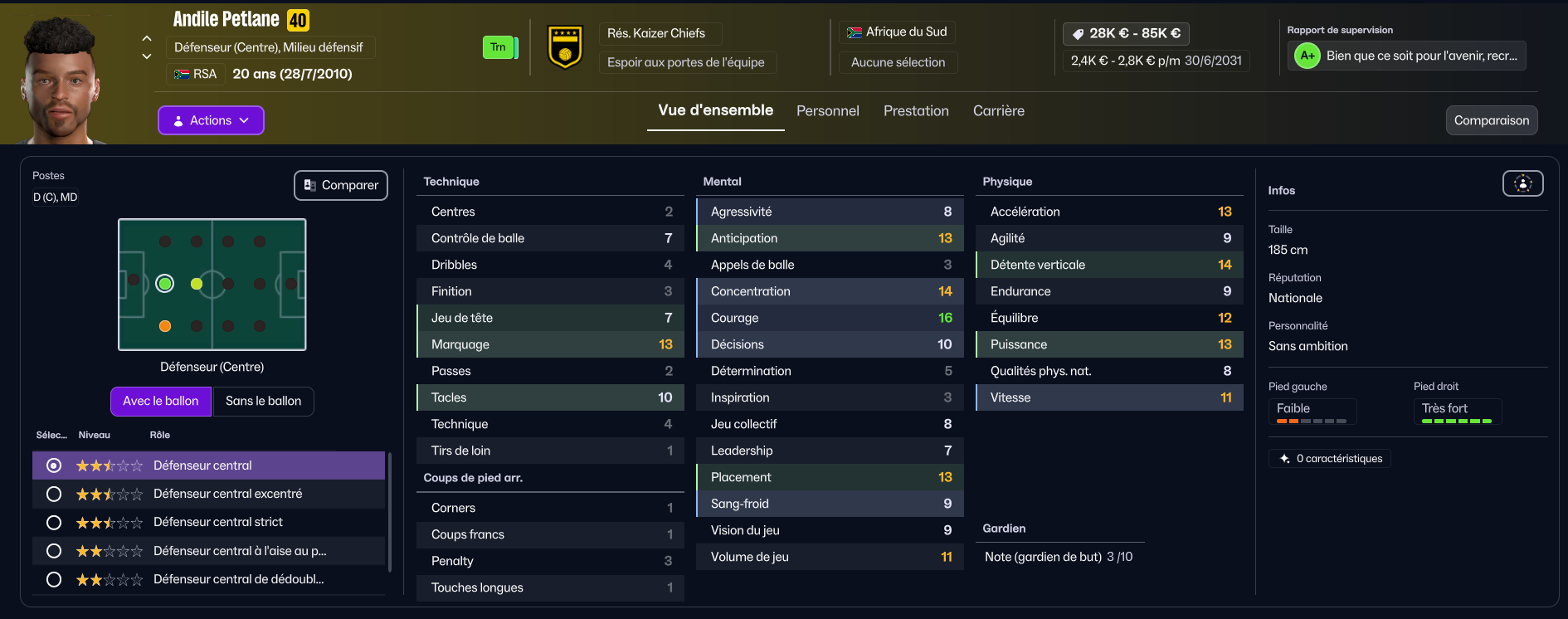
Task: Click the Kaizer Chiefs club badge
Action: [x=565, y=47]
